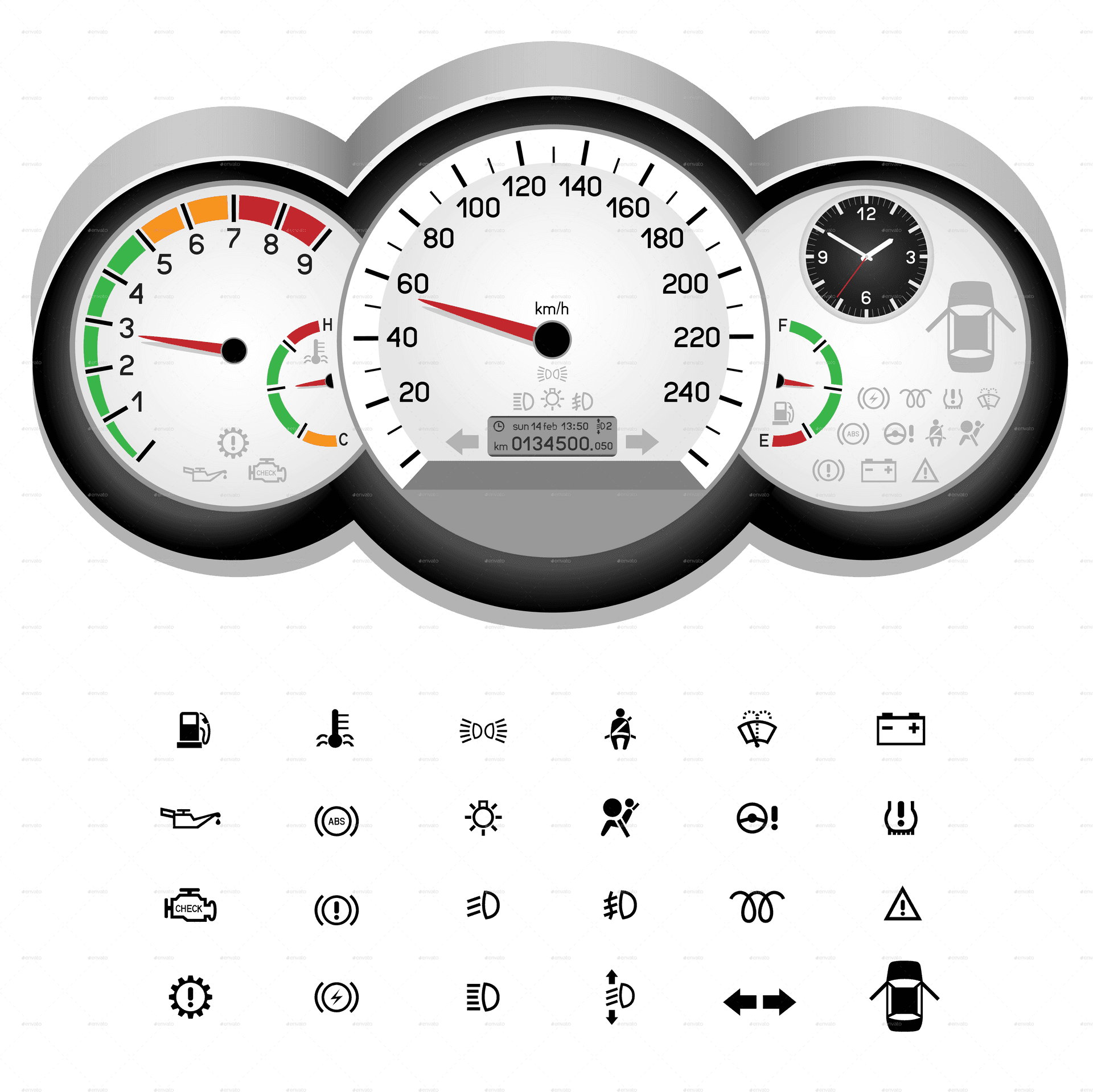The width and height of the screenshot is (1093, 1092).
Task: Select the gray CHECK engine icon in the tachometer
Action: click(x=267, y=471)
